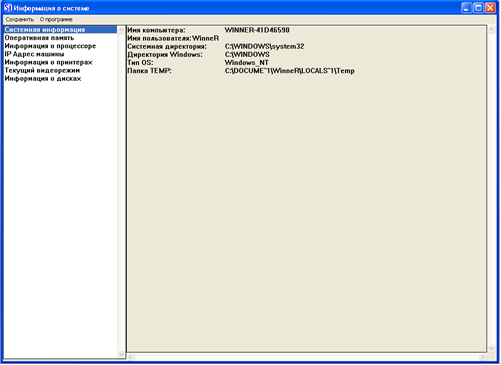Click the WINNER-41D46598 computer name value
Viewport: 501px width, 365px height.
(x=257, y=30)
